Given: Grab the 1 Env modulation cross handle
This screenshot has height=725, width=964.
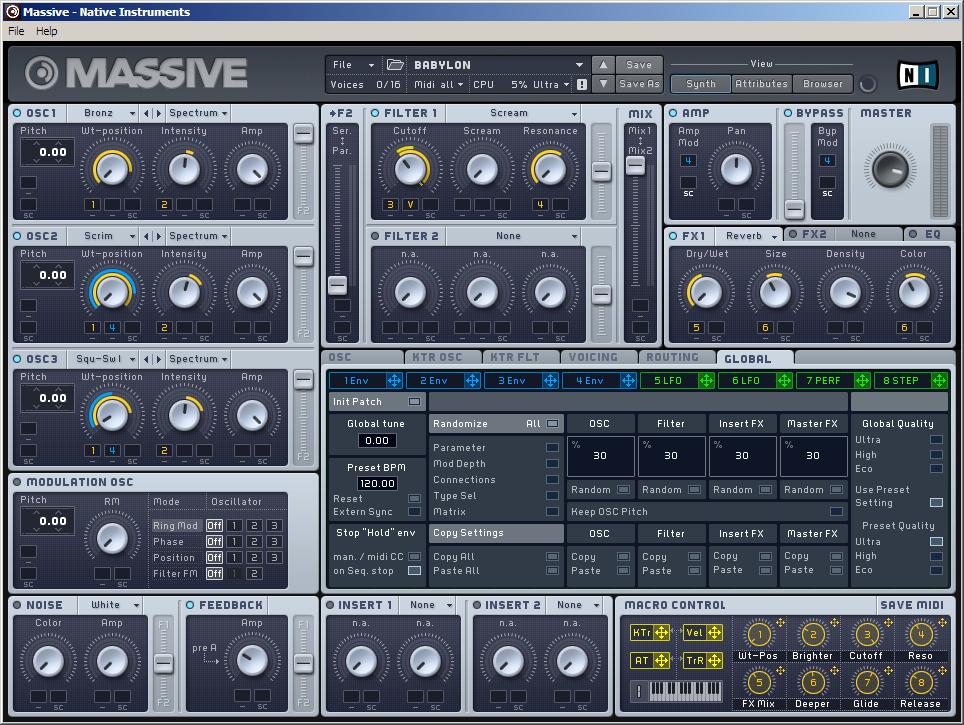Looking at the screenshot, I should pos(394,381).
